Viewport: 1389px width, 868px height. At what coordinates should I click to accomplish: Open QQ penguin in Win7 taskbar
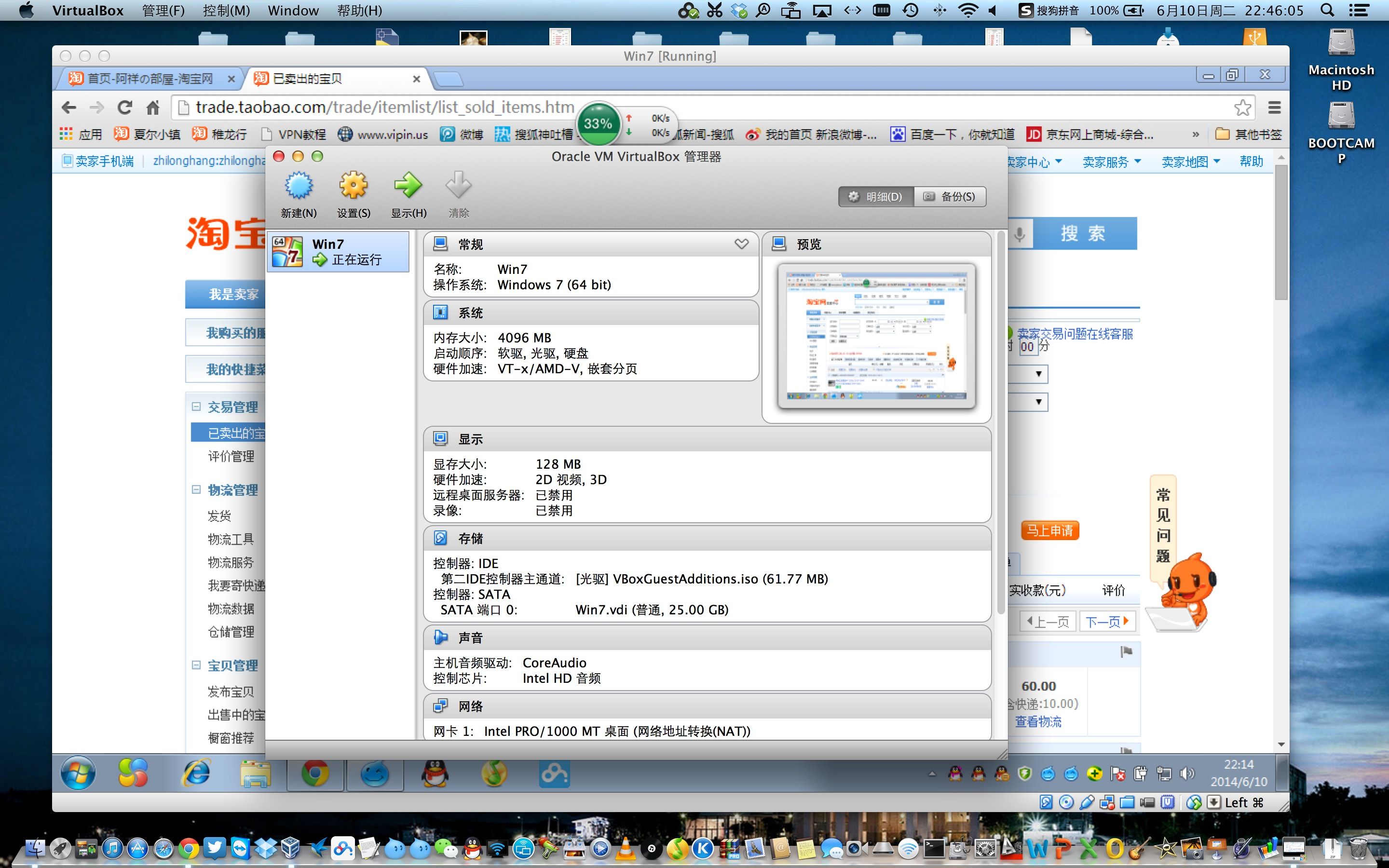(435, 773)
